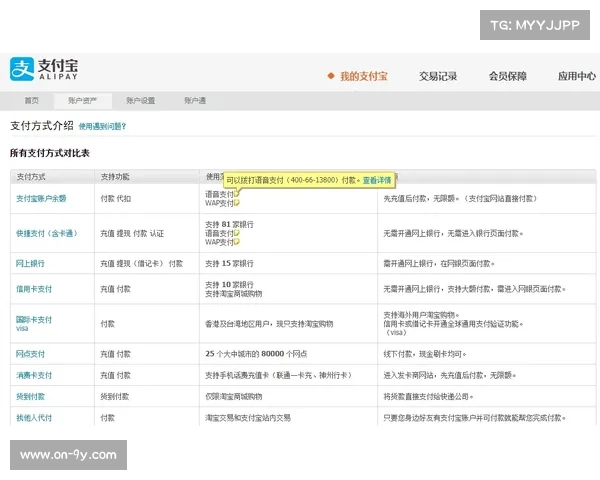600x480 pixels.
Task: Open the 国际卡支付 link
Action: (34, 320)
